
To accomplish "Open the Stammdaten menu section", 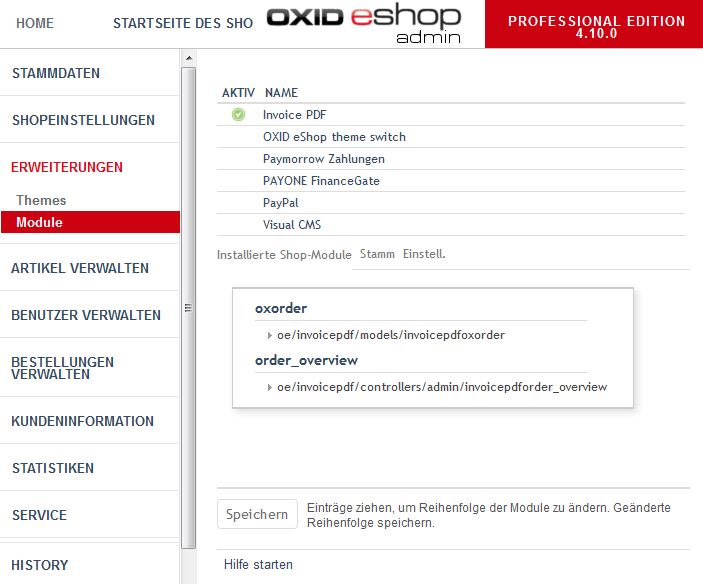I will [x=56, y=73].
